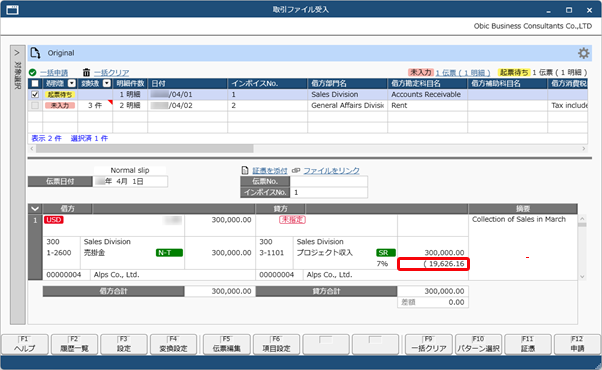Click the F11 証憑 button

[528, 344]
